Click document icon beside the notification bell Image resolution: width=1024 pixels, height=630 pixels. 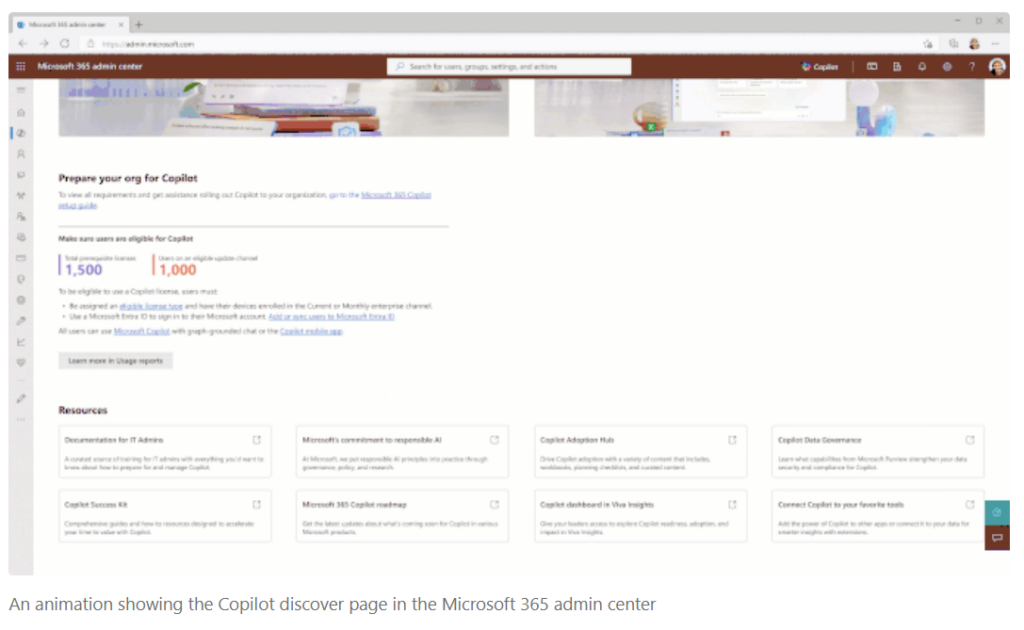[897, 67]
